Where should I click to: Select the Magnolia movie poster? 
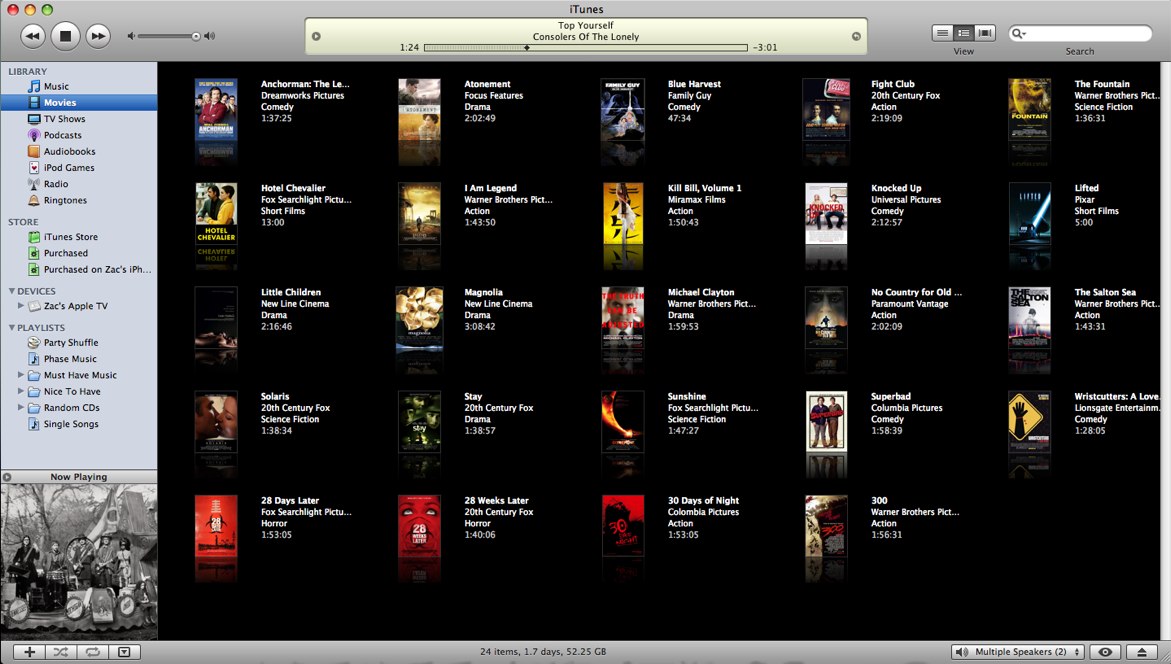(419, 319)
